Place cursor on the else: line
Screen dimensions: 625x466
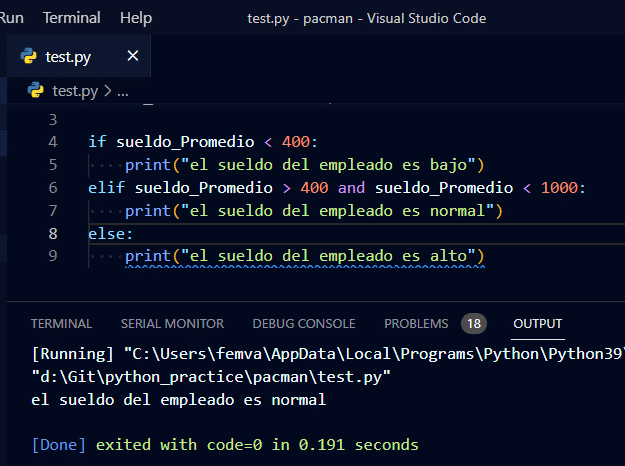110,233
